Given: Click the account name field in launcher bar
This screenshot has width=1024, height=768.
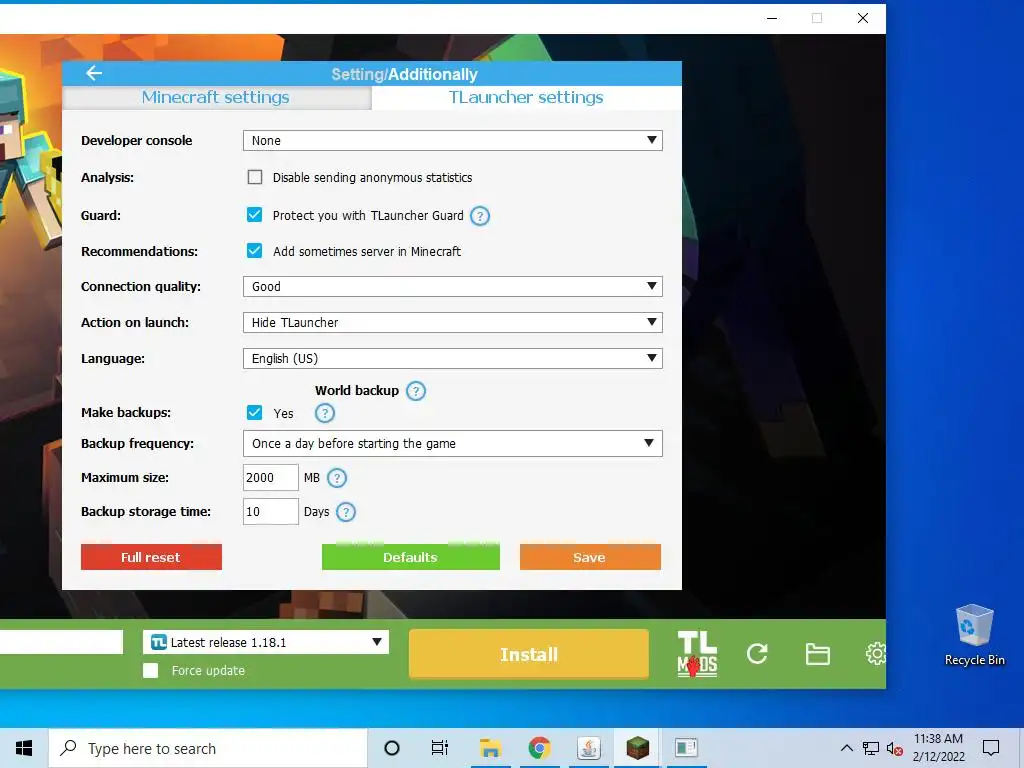Looking at the screenshot, I should tap(61, 642).
